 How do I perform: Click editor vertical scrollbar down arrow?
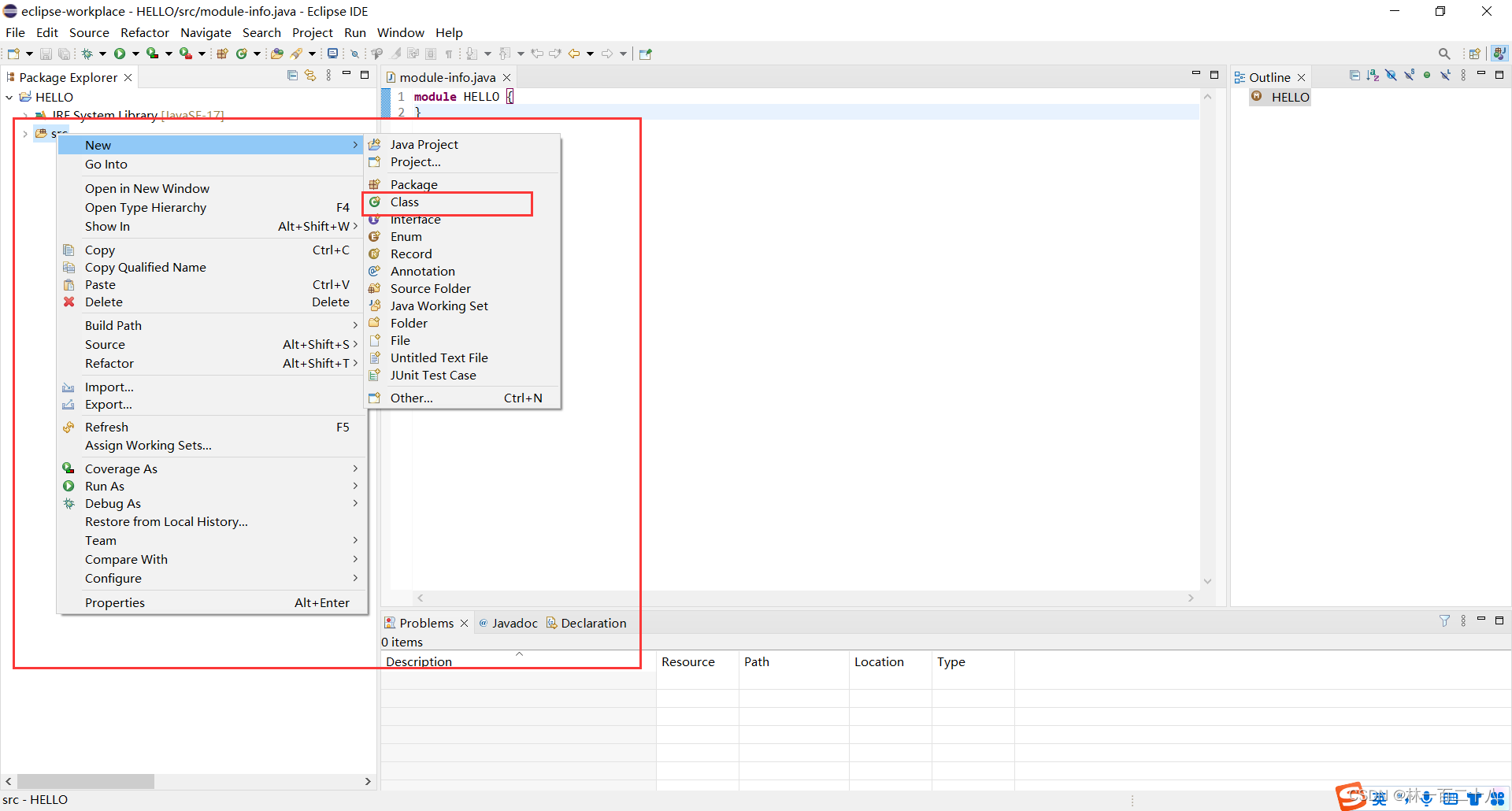coord(1207,581)
